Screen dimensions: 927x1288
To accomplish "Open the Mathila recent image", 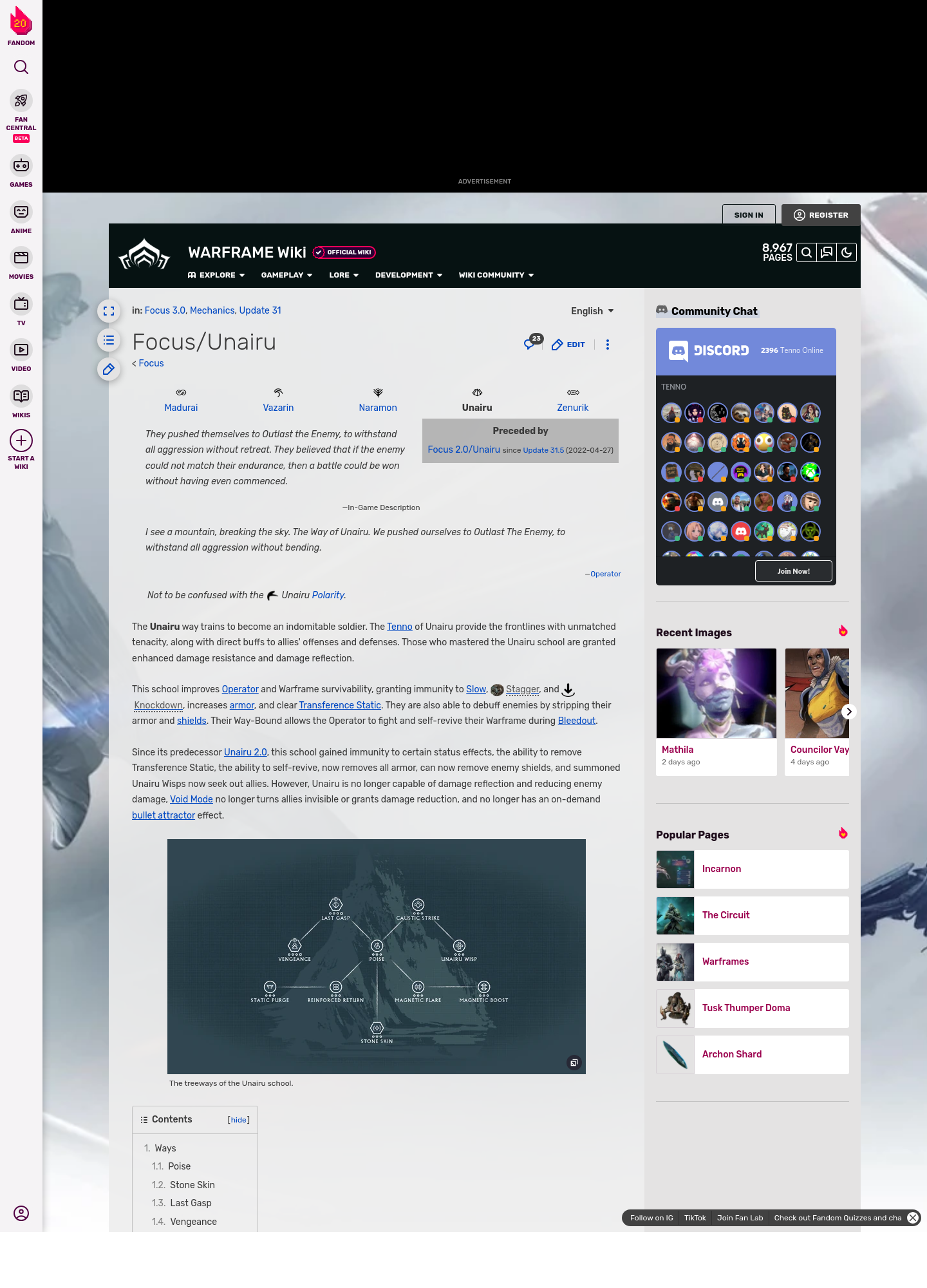I will (716, 693).
